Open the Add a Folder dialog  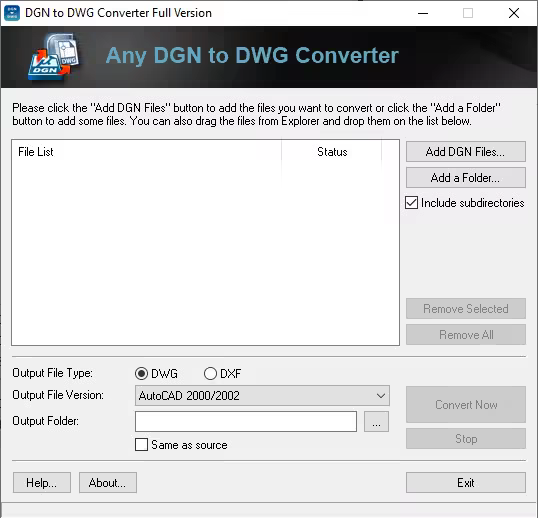point(466,178)
